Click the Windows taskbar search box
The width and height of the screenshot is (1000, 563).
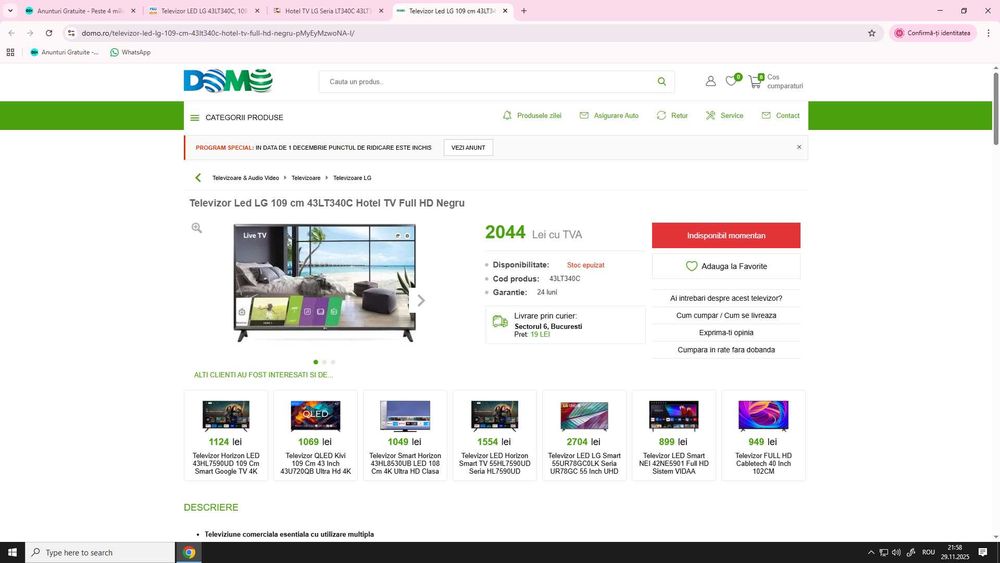100,552
